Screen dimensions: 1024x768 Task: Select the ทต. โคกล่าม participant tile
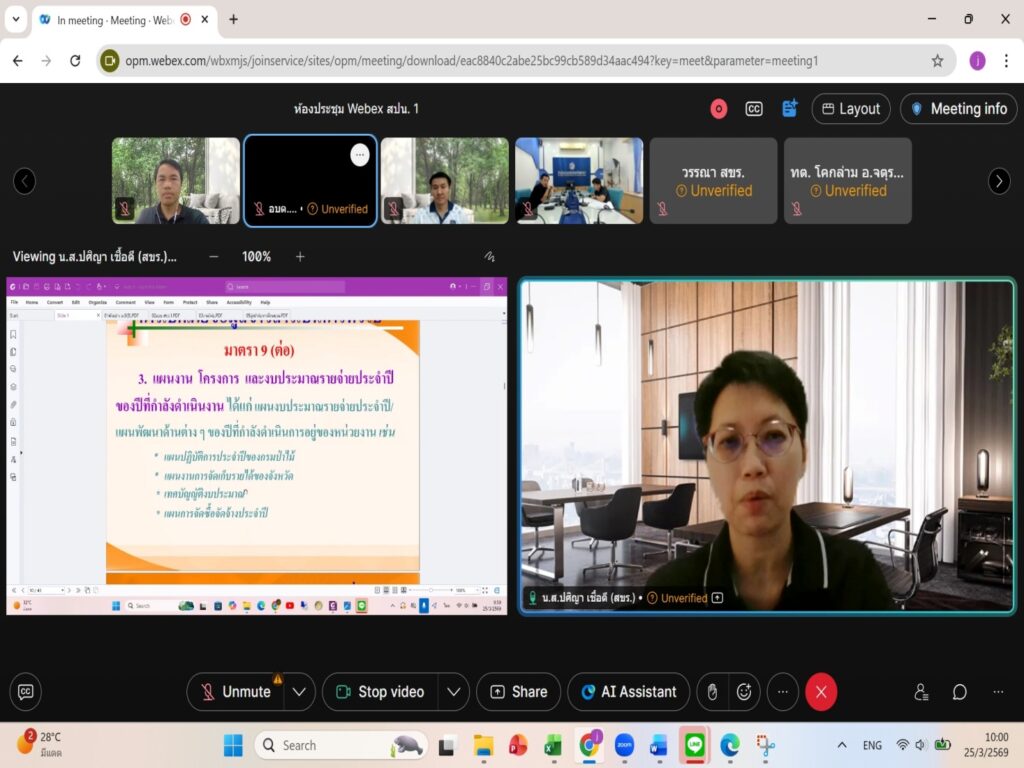848,181
